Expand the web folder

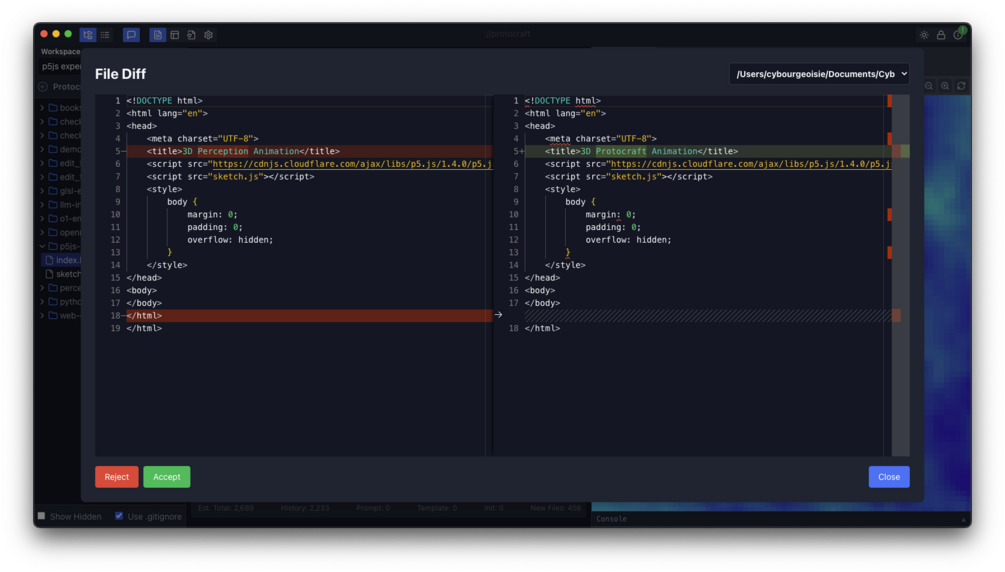42,315
